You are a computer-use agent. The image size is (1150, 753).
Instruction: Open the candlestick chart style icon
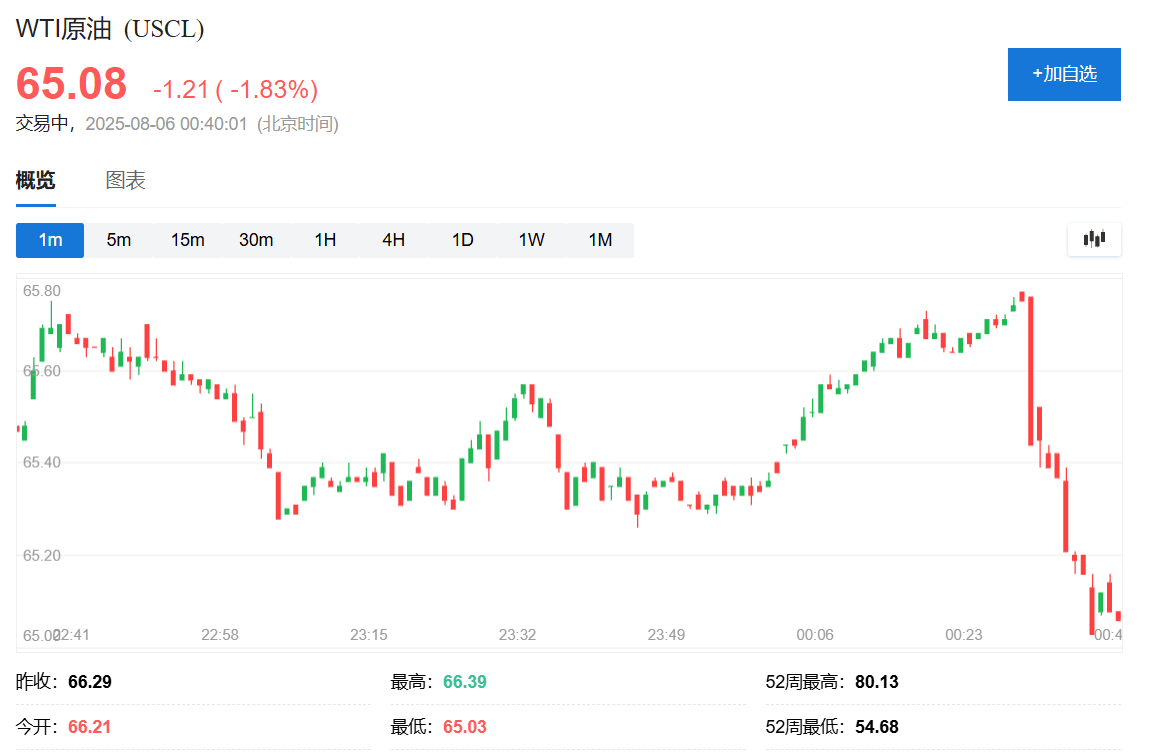[x=1094, y=240]
